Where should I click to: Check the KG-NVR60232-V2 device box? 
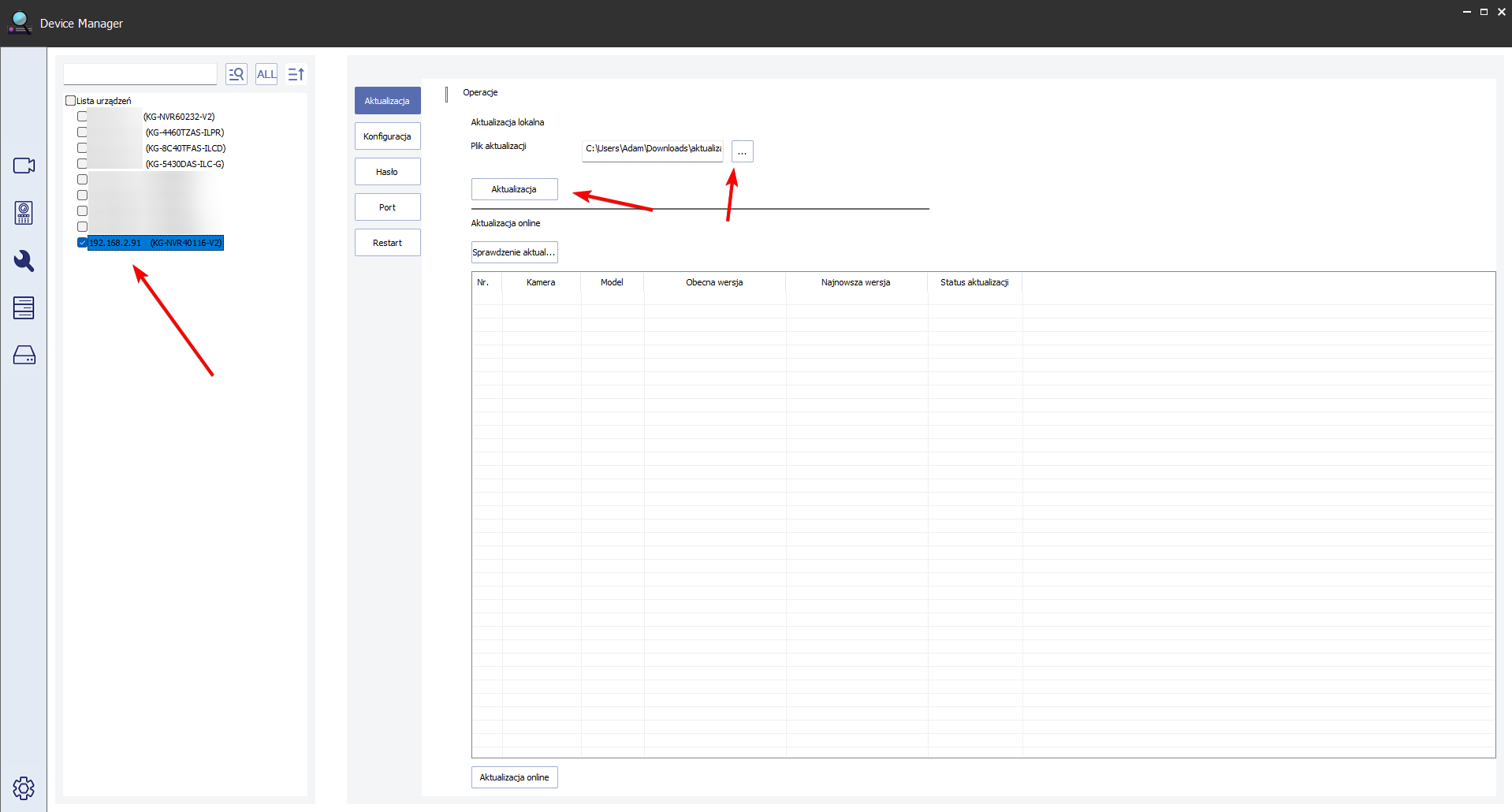(82, 117)
